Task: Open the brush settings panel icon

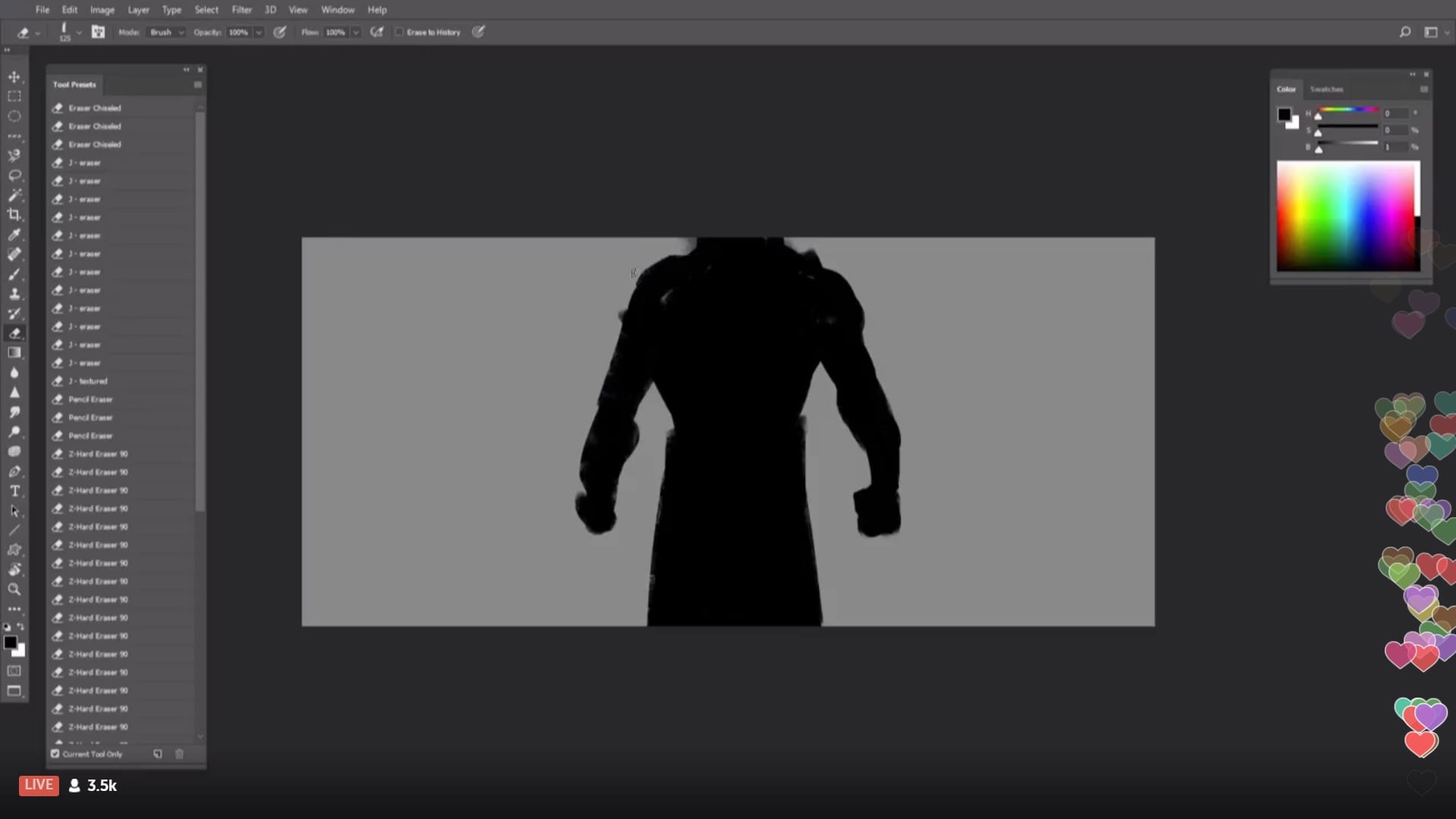Action: pos(99,32)
